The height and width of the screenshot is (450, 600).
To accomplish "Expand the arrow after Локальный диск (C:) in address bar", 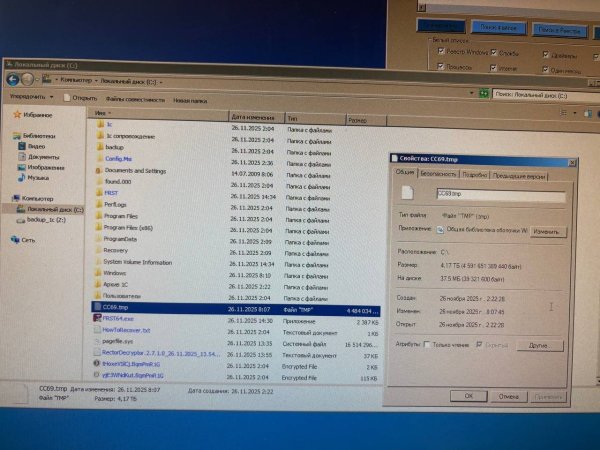I will click(x=161, y=82).
